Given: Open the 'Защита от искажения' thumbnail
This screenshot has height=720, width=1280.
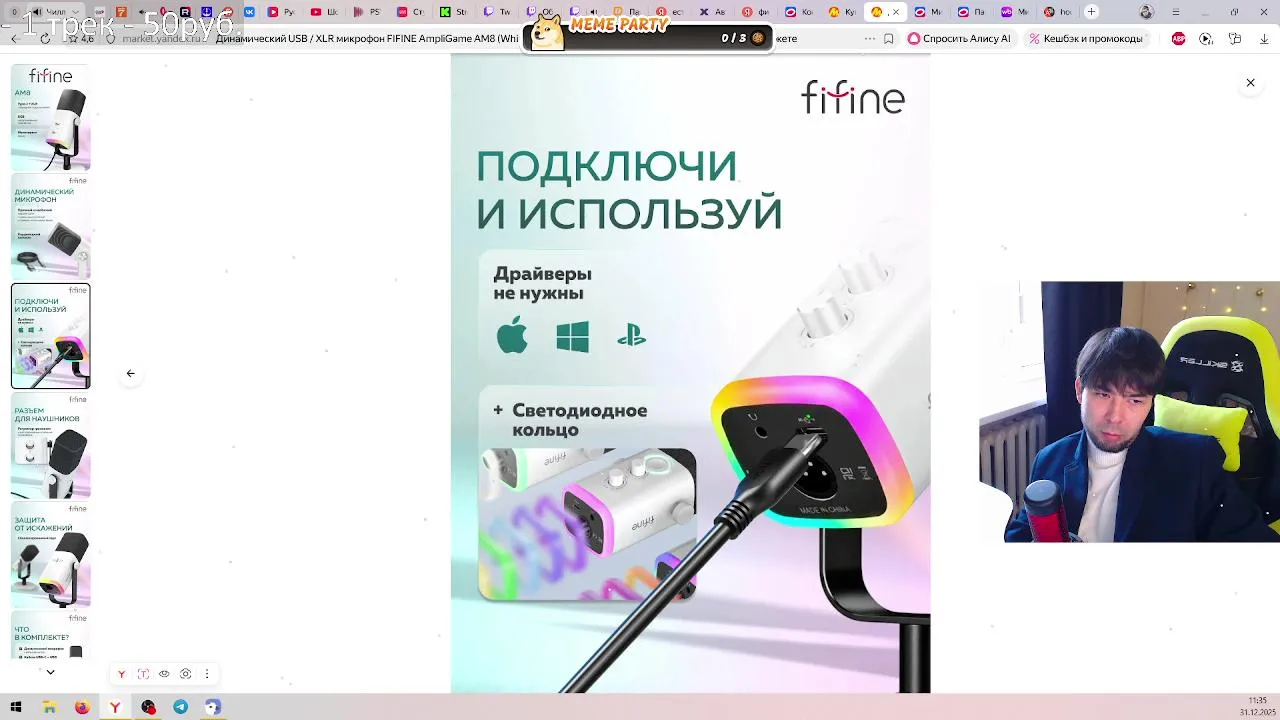Looking at the screenshot, I should point(51,554).
